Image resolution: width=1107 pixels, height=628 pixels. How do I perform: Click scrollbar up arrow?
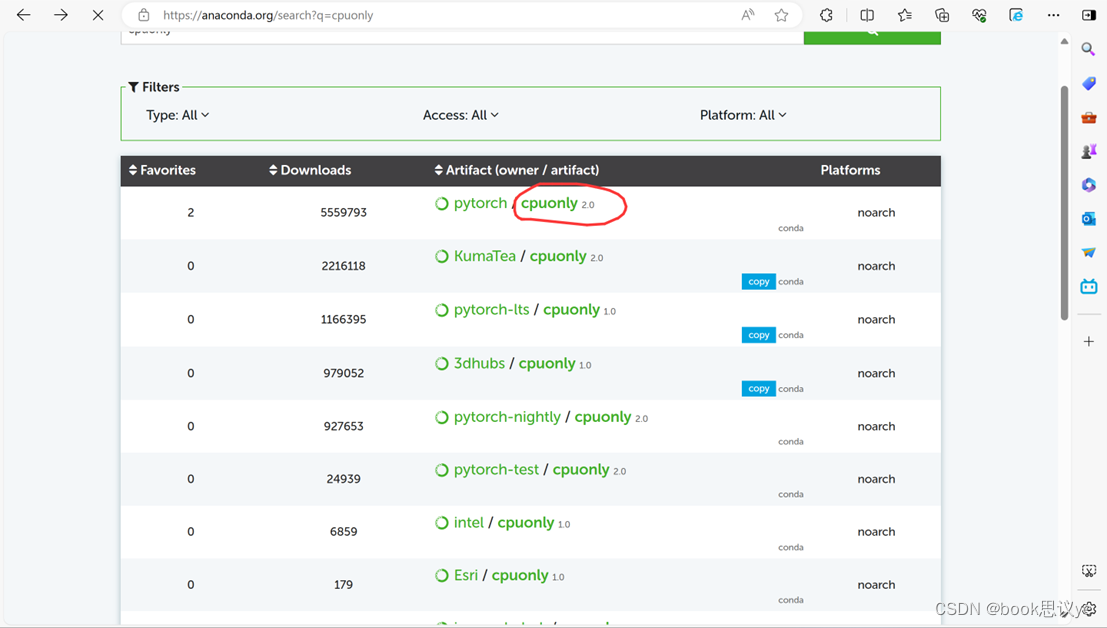[x=1064, y=42]
